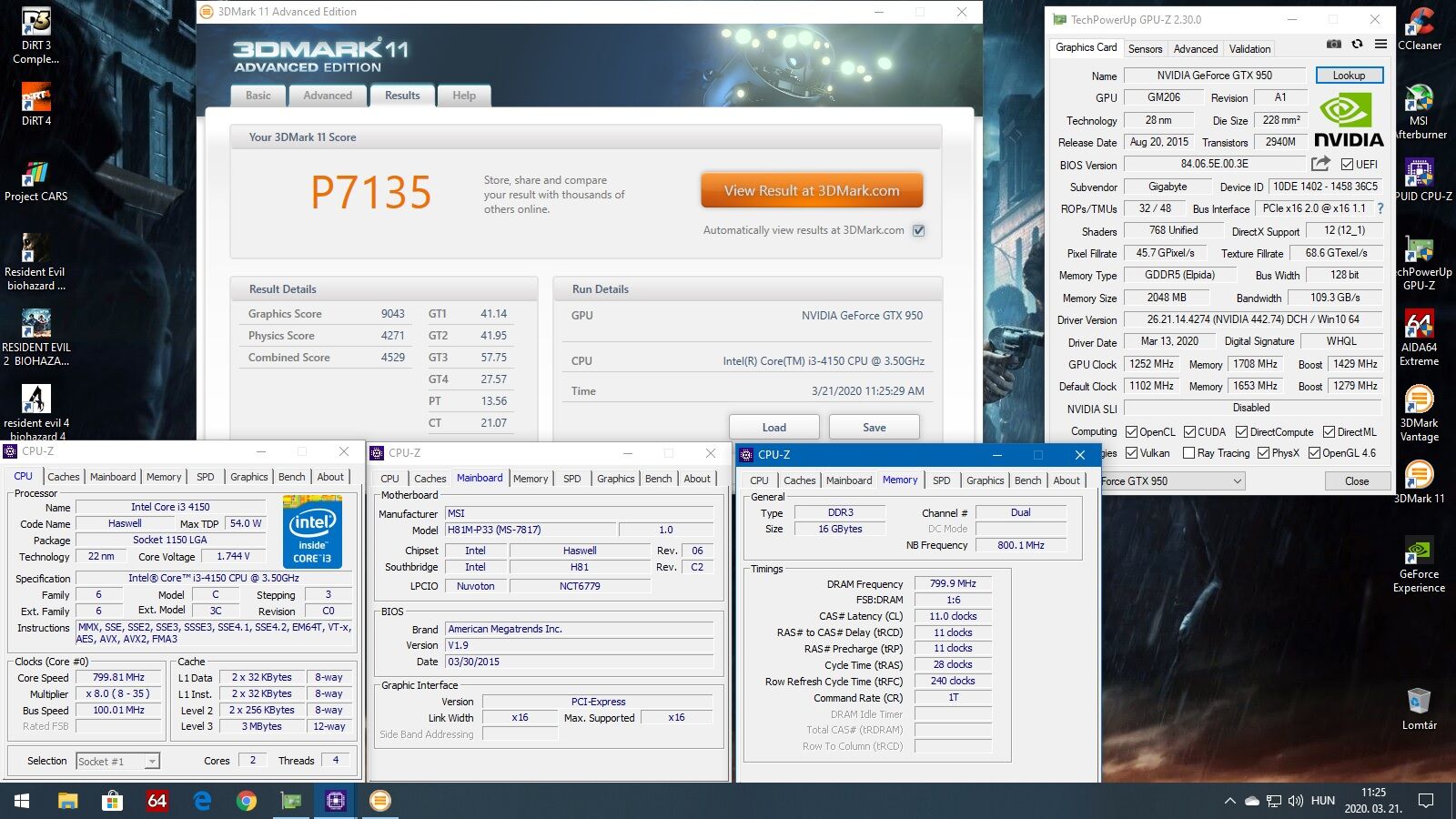Switch to the Sensors tab in GPU-Z
The height and width of the screenshot is (819, 1456).
[x=1145, y=49]
